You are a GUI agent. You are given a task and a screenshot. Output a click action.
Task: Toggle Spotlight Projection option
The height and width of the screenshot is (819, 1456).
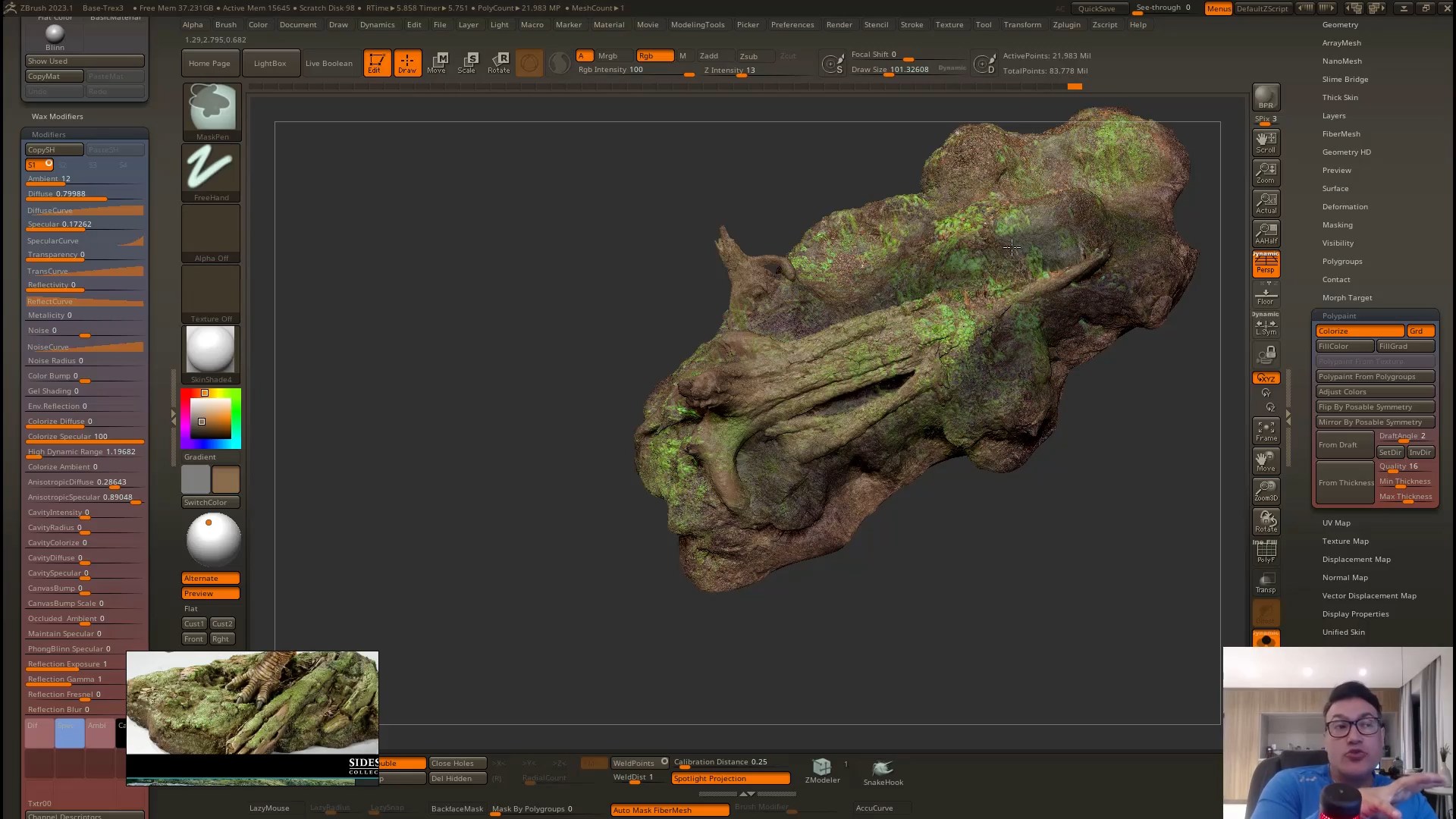(x=730, y=779)
